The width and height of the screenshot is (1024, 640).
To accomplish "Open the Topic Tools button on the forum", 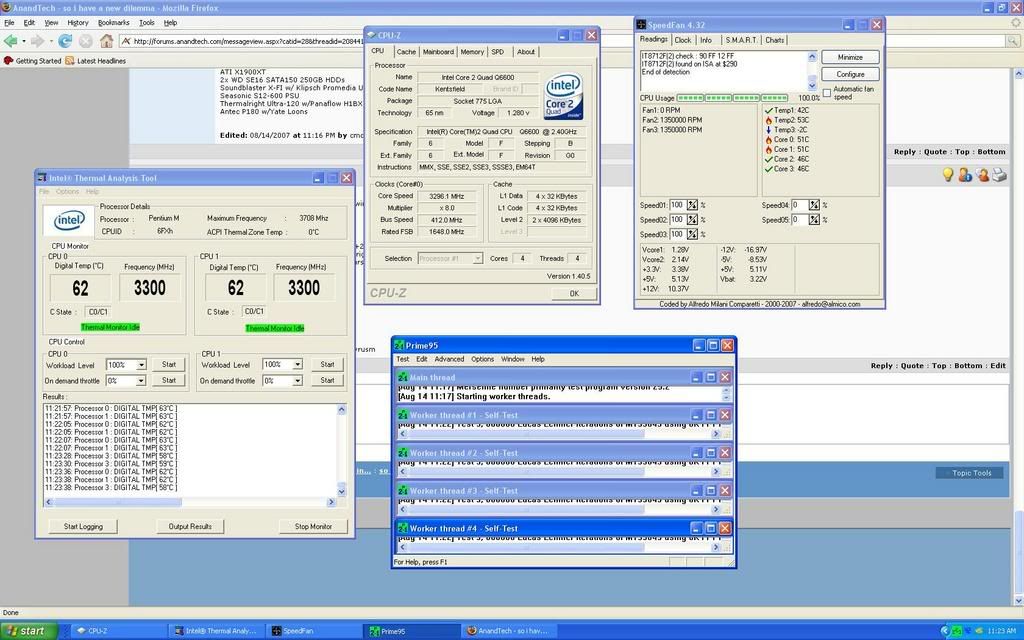I will [969, 473].
